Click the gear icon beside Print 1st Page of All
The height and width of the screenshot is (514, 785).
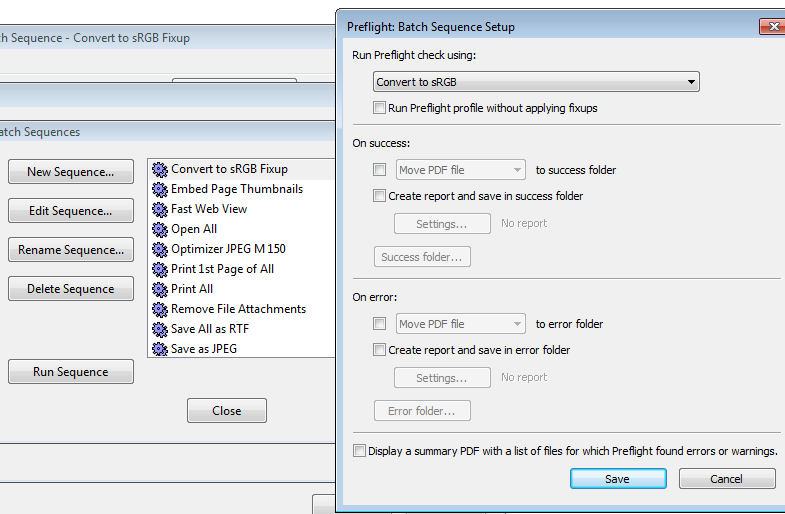coord(160,270)
